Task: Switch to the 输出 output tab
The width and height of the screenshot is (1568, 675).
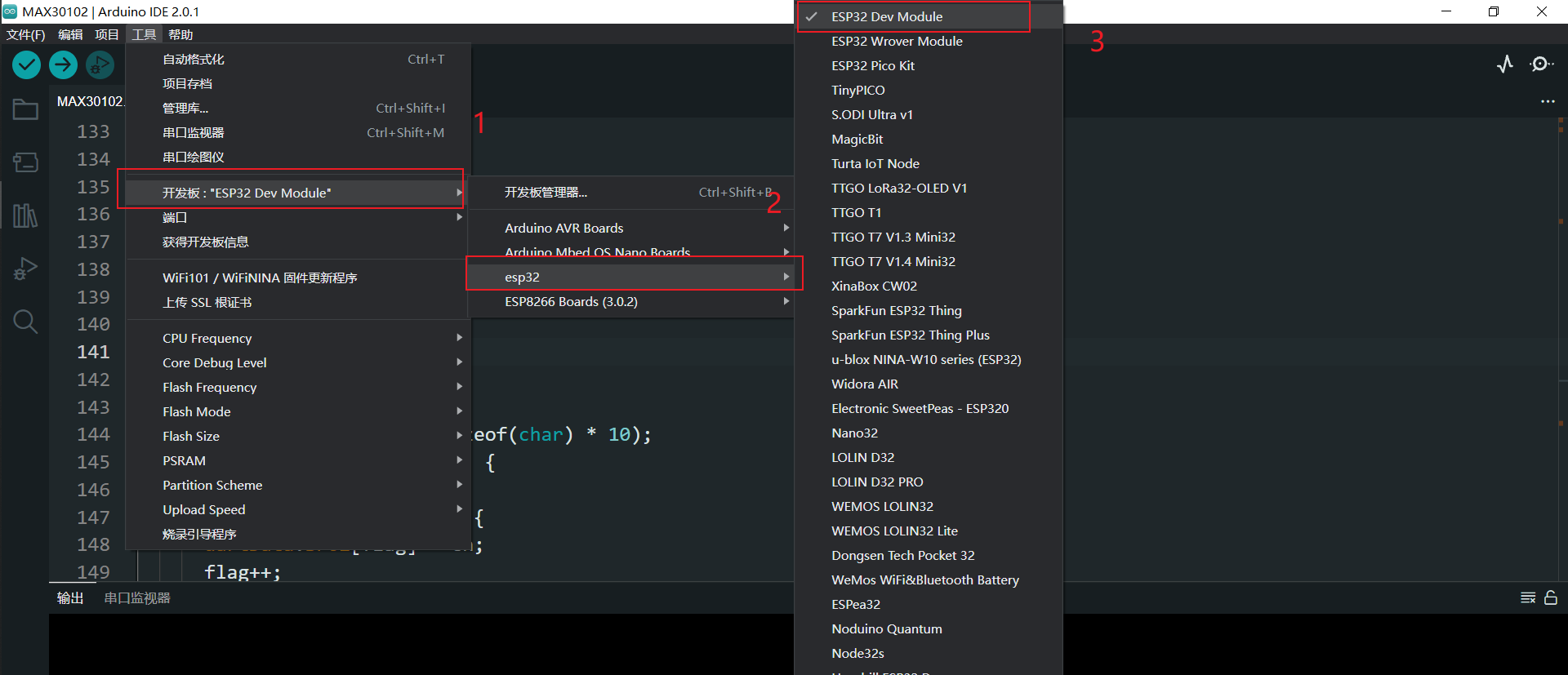Action: [x=70, y=597]
